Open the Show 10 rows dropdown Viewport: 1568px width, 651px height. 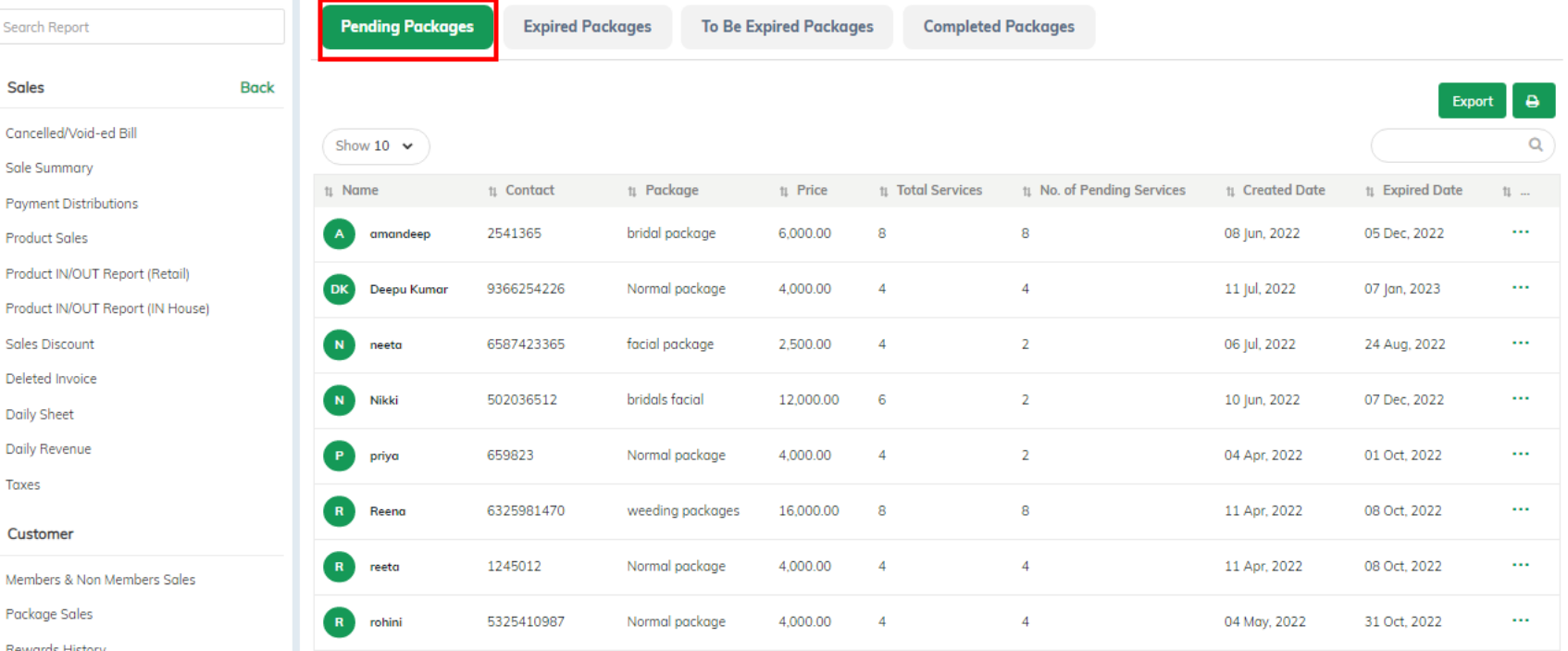[376, 146]
